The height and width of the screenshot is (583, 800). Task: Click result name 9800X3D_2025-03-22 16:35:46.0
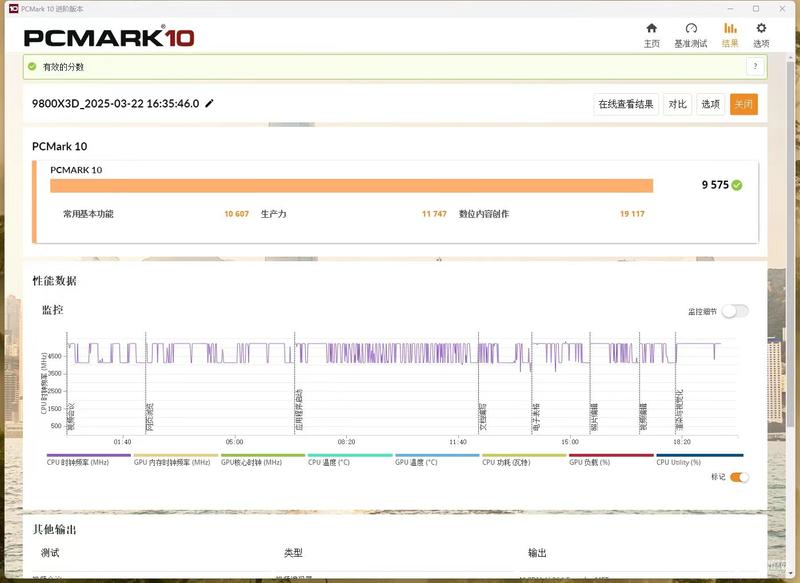pyautogui.click(x=116, y=104)
